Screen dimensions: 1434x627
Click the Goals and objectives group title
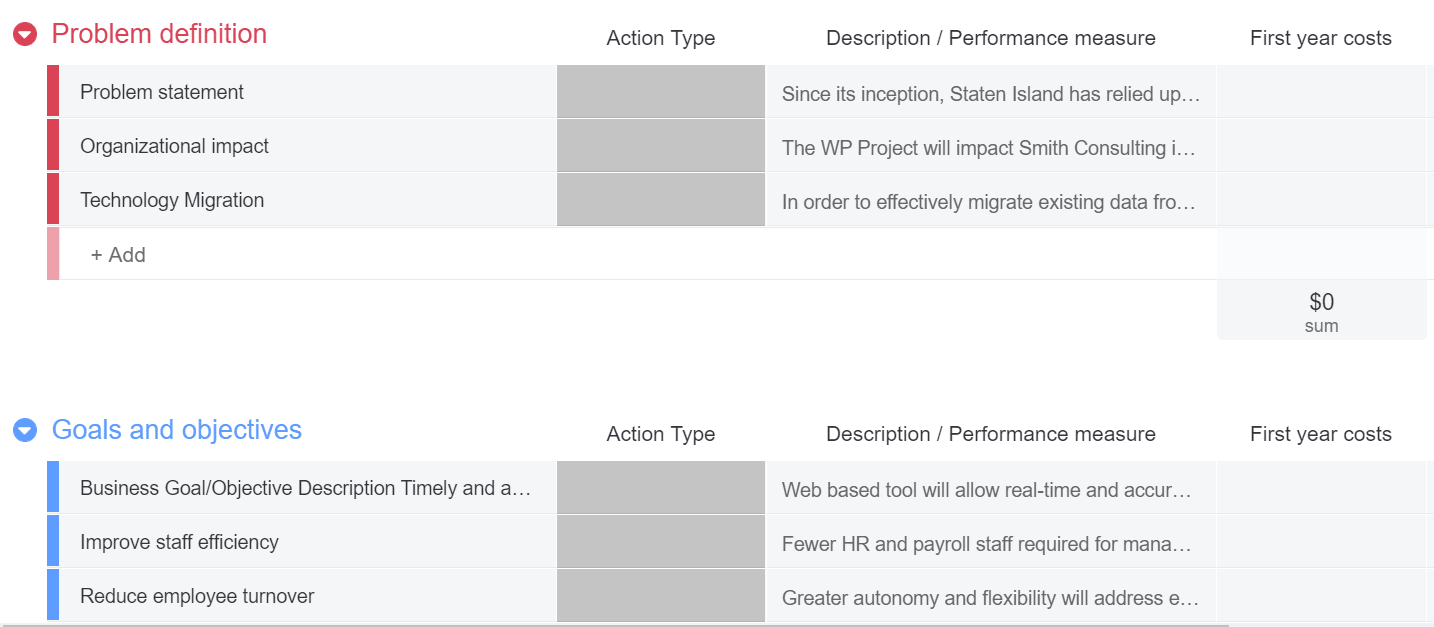click(x=177, y=430)
